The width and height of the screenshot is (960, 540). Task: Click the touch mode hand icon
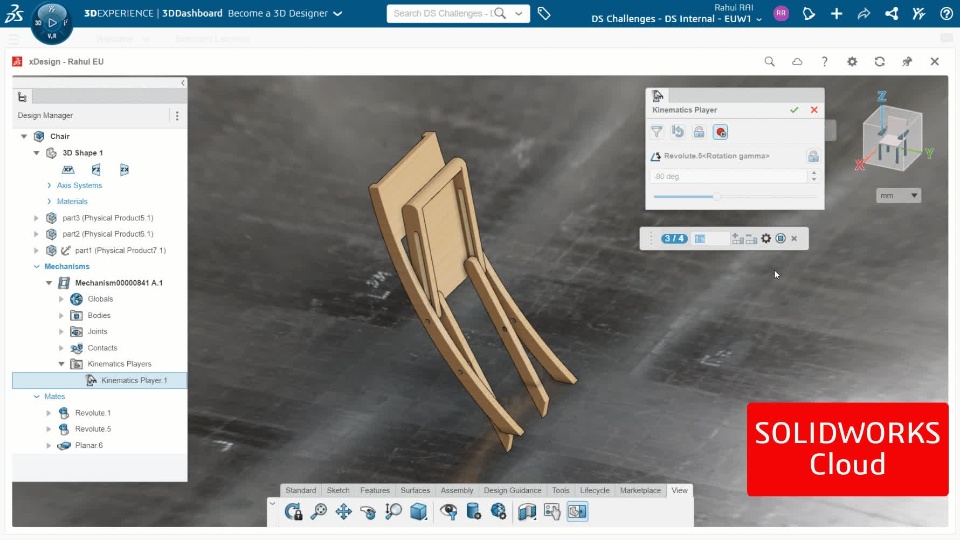pos(552,511)
